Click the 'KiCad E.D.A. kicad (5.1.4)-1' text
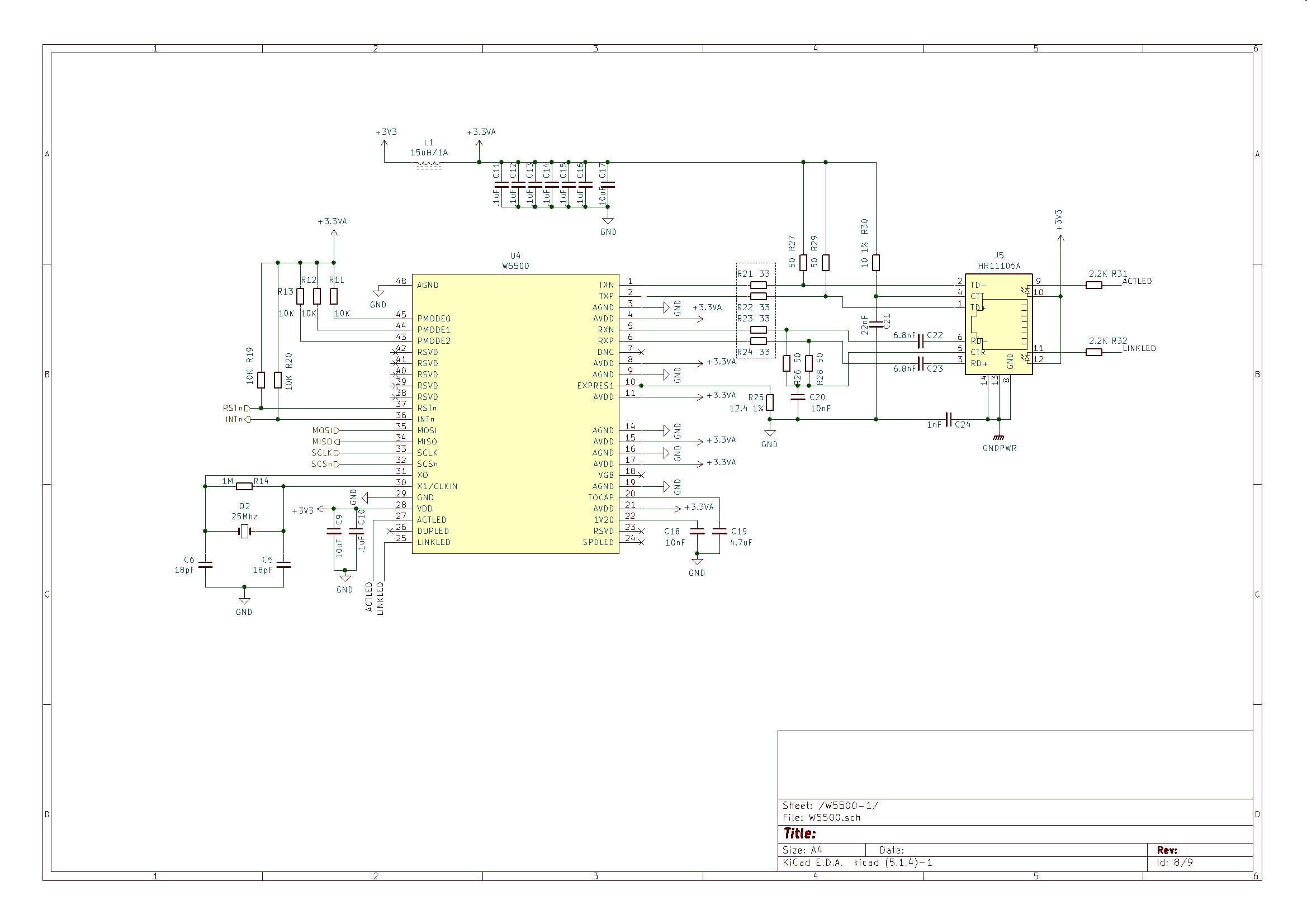1307x924 pixels. click(x=858, y=863)
